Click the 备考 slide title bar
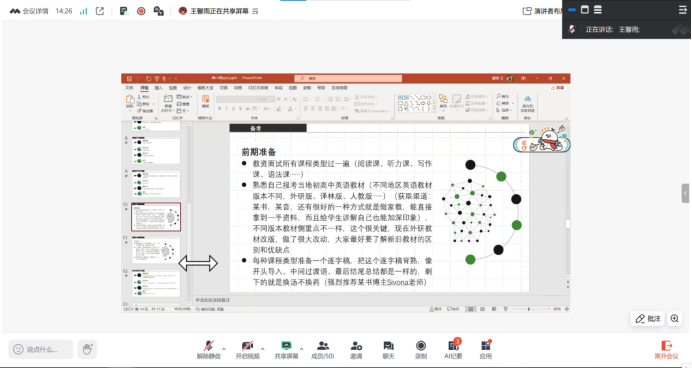 point(268,128)
